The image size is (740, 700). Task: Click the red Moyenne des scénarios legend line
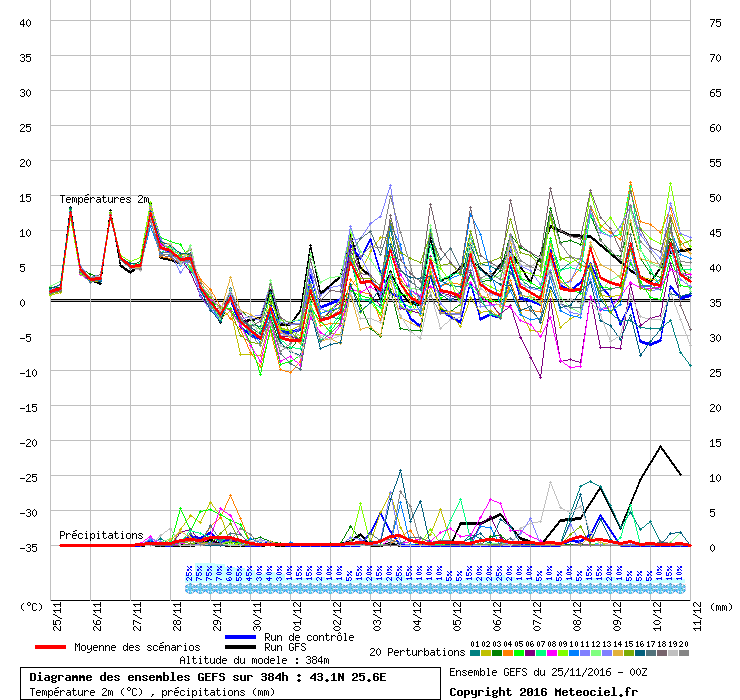point(50,647)
